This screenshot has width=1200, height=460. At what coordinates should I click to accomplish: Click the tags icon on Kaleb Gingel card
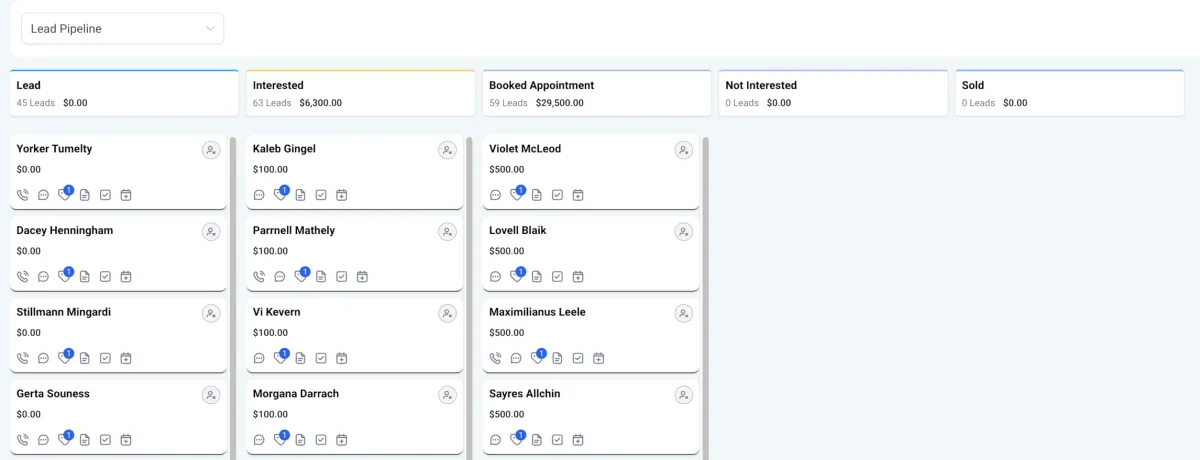pyautogui.click(x=280, y=195)
